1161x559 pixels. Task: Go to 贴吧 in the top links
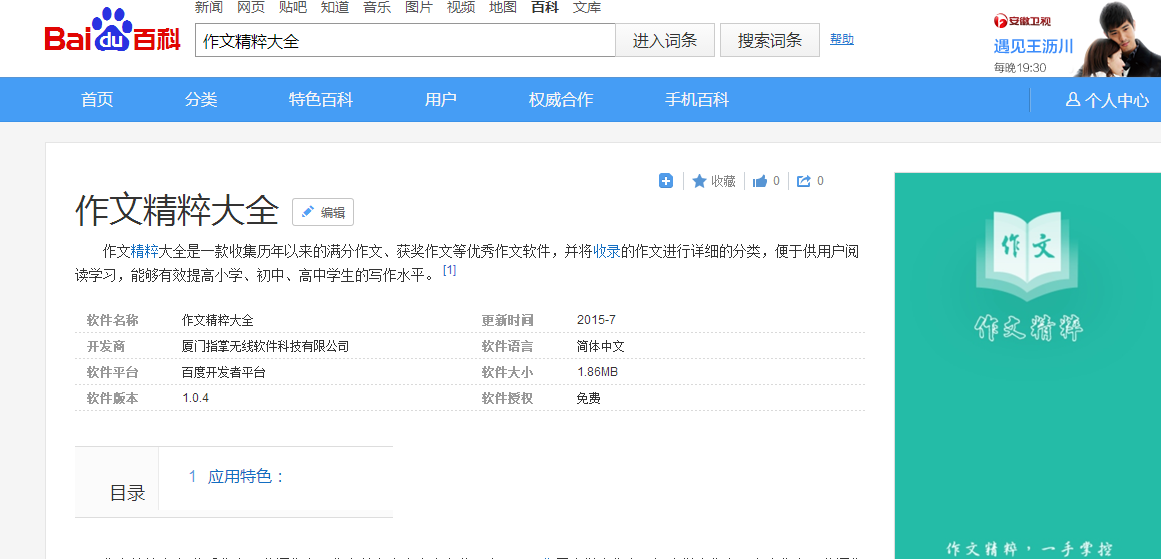point(293,7)
